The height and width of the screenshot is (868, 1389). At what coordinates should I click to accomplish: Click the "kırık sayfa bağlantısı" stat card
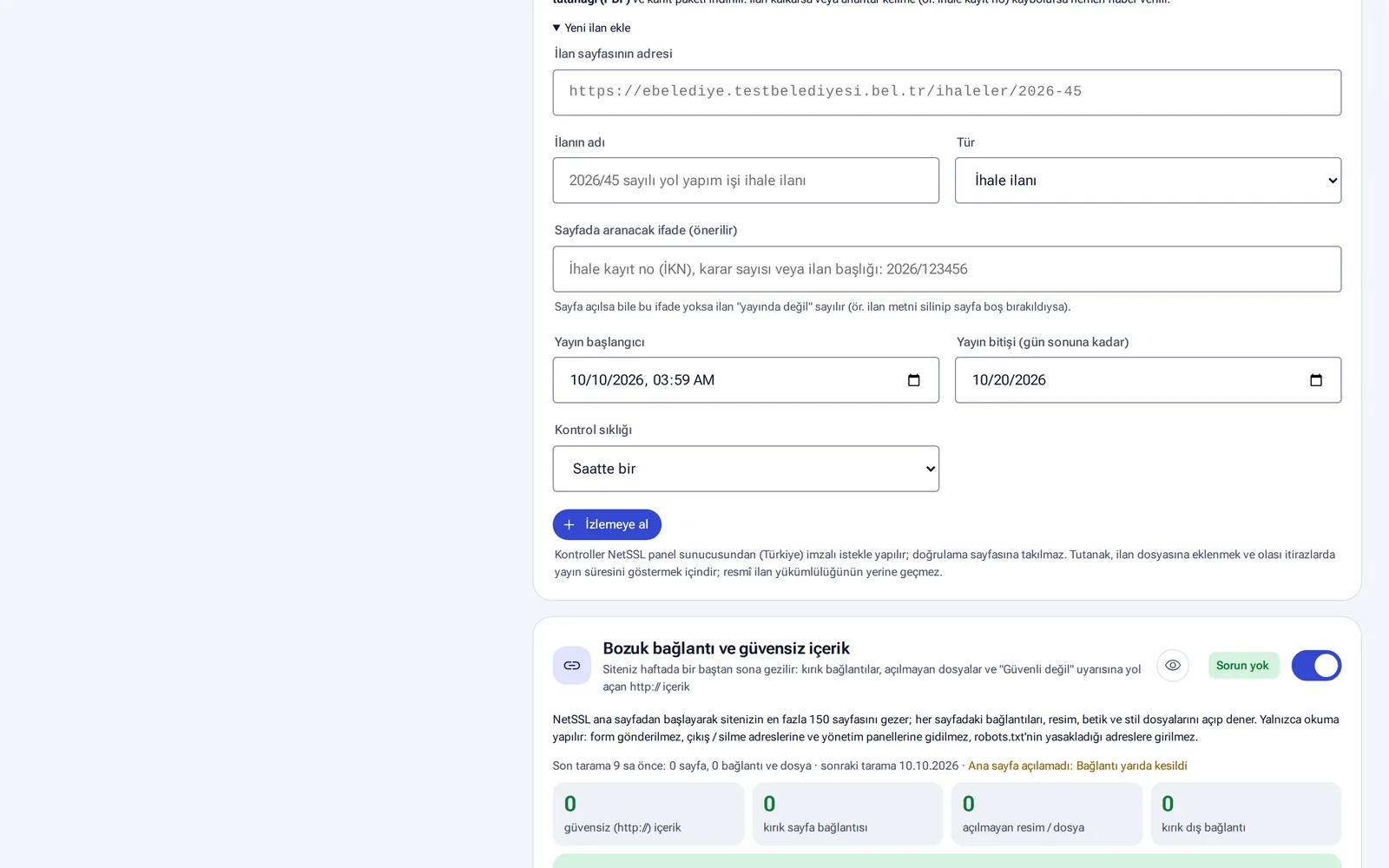847,814
